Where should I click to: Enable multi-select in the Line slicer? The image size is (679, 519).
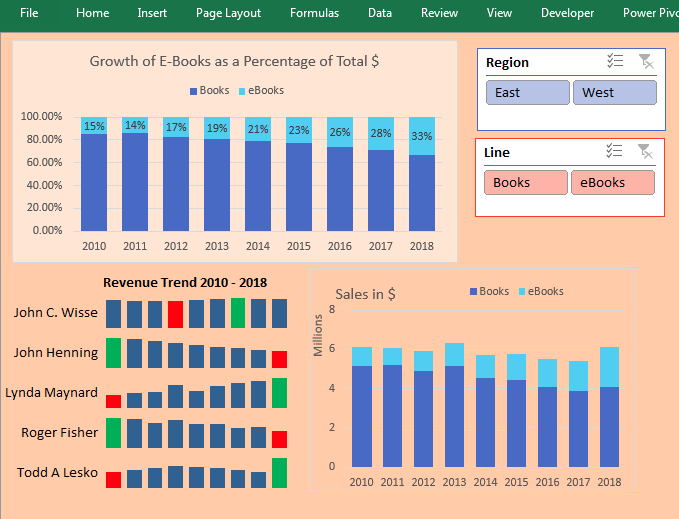tap(615, 152)
